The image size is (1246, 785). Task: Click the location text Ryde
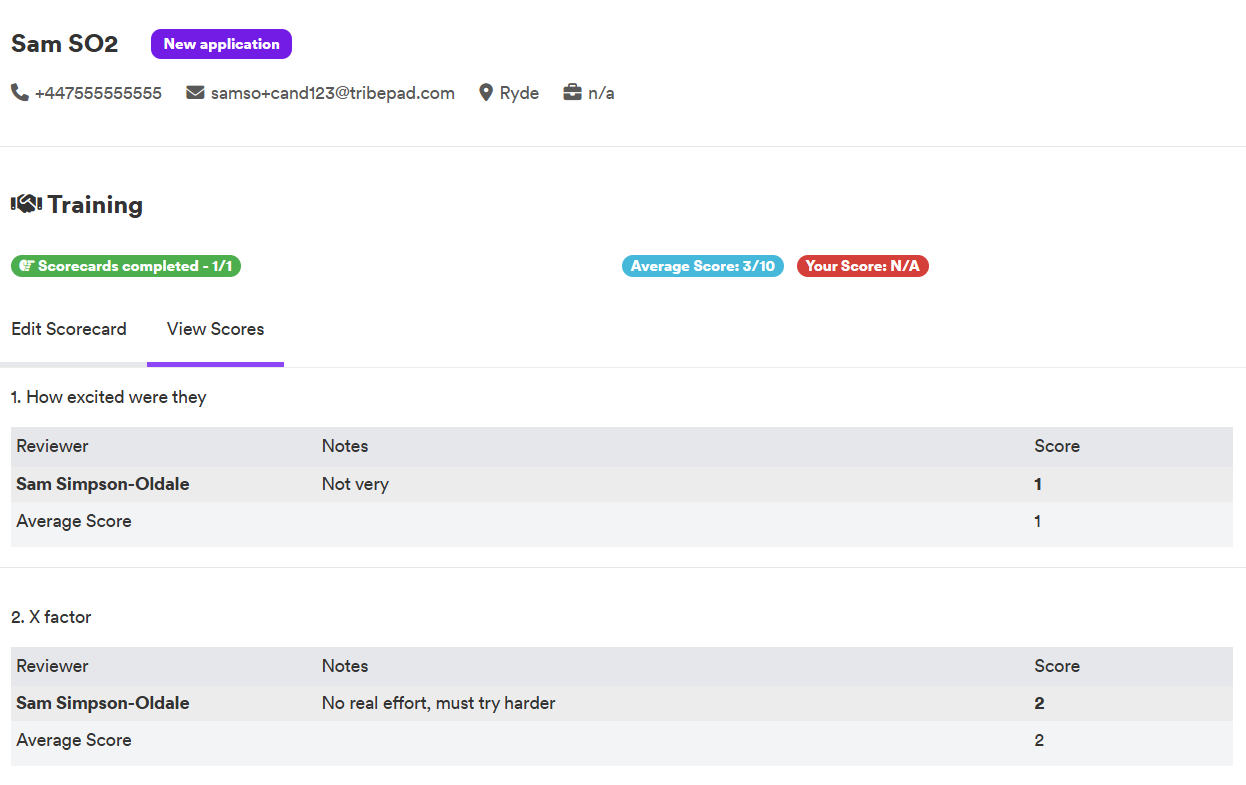pyautogui.click(x=519, y=93)
